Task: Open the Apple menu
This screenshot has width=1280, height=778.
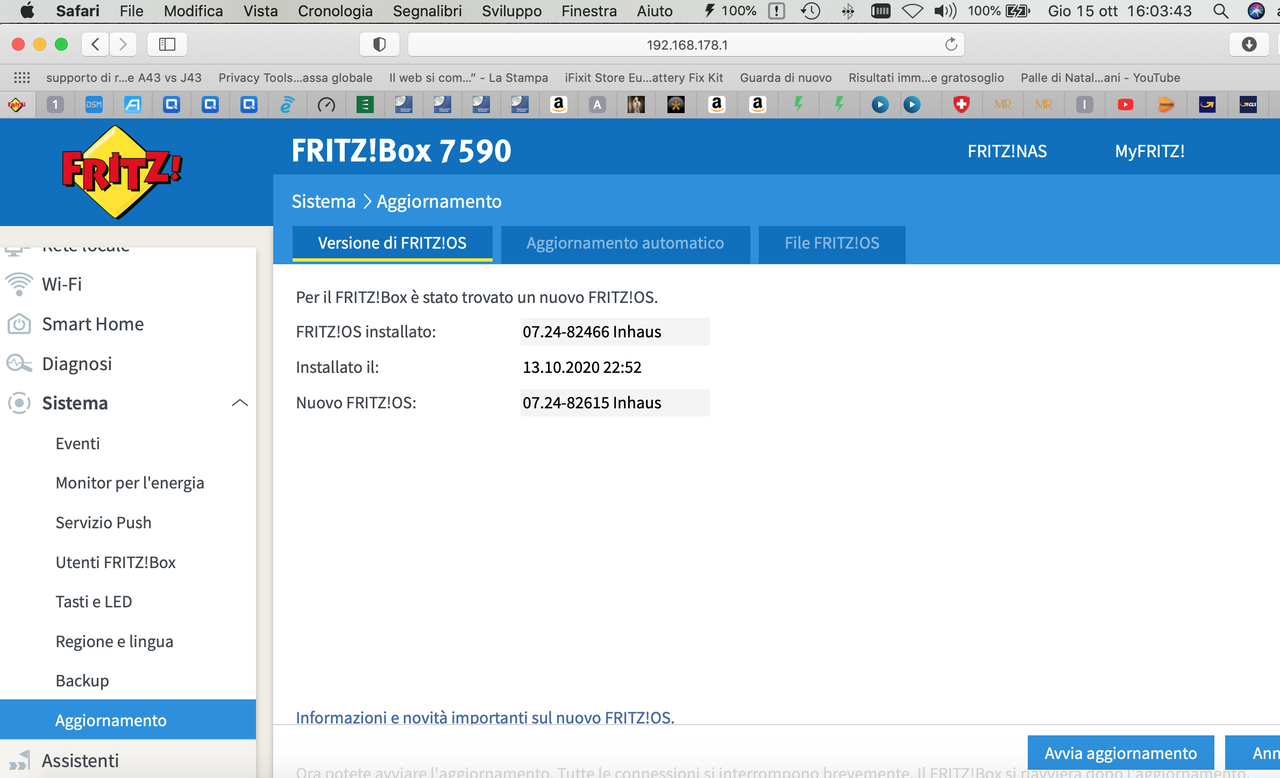Action: (27, 11)
